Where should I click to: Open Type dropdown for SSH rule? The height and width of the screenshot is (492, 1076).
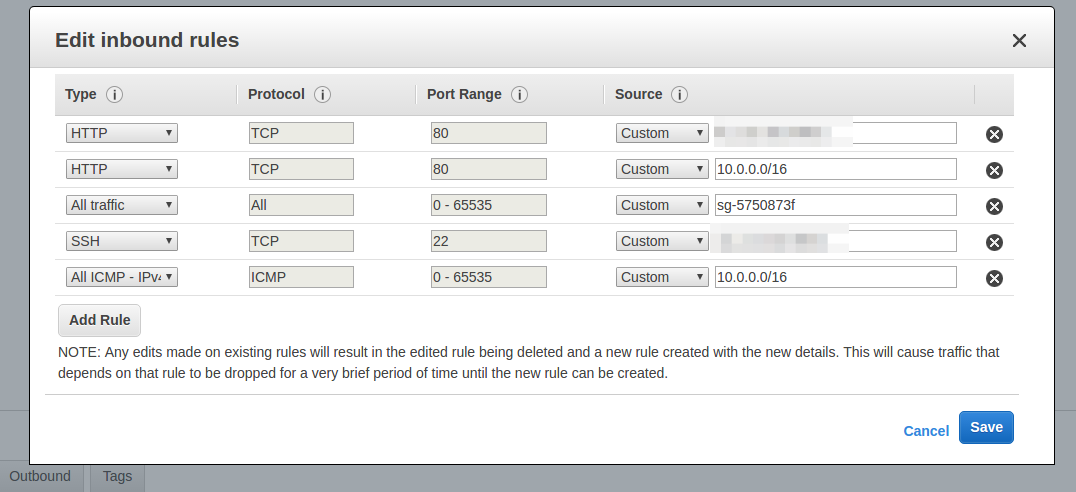tap(121, 241)
